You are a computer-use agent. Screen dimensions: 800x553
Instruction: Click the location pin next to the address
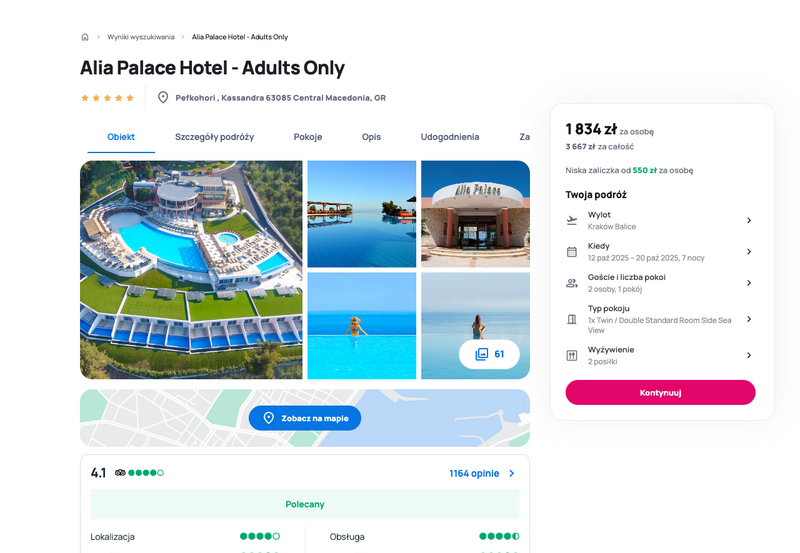coord(163,97)
